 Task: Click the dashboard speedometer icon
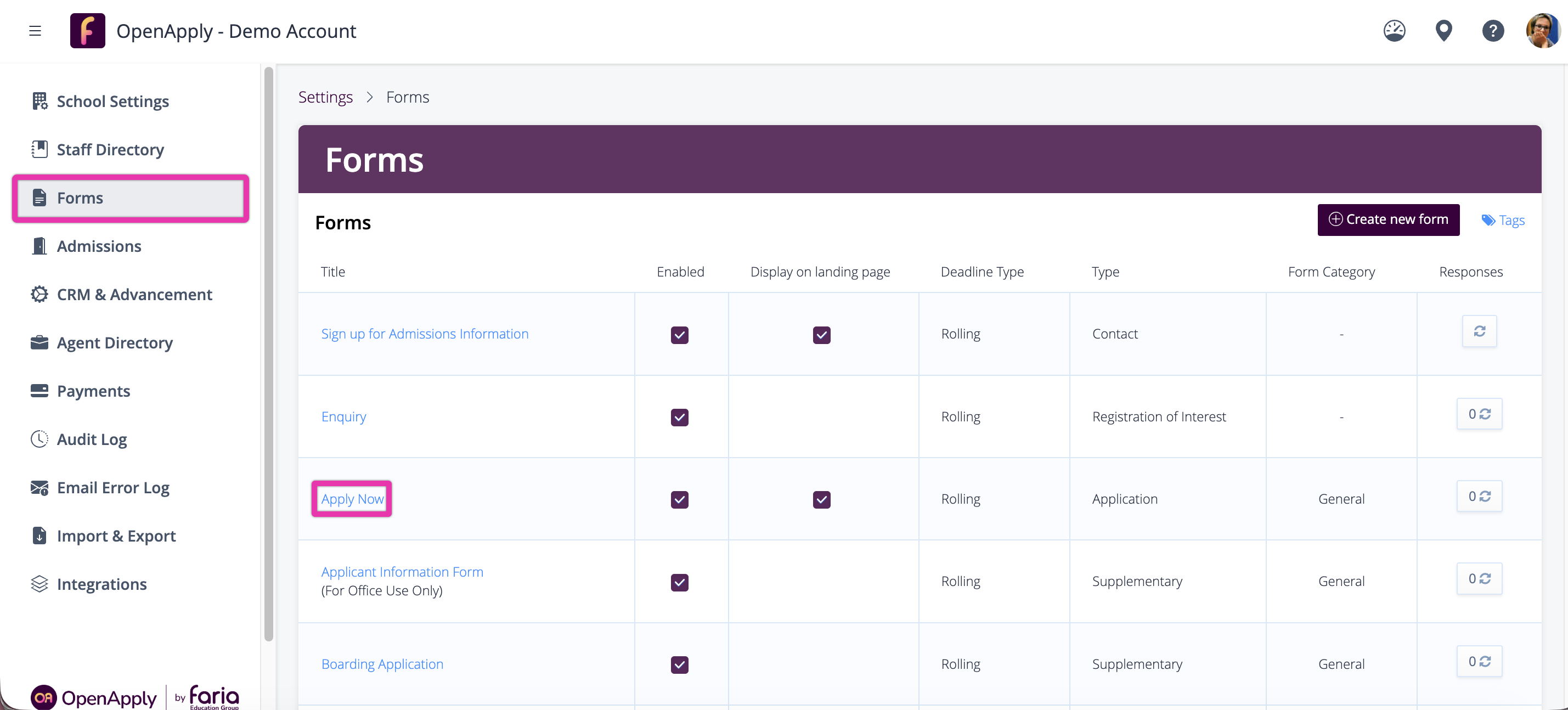pos(1394,30)
